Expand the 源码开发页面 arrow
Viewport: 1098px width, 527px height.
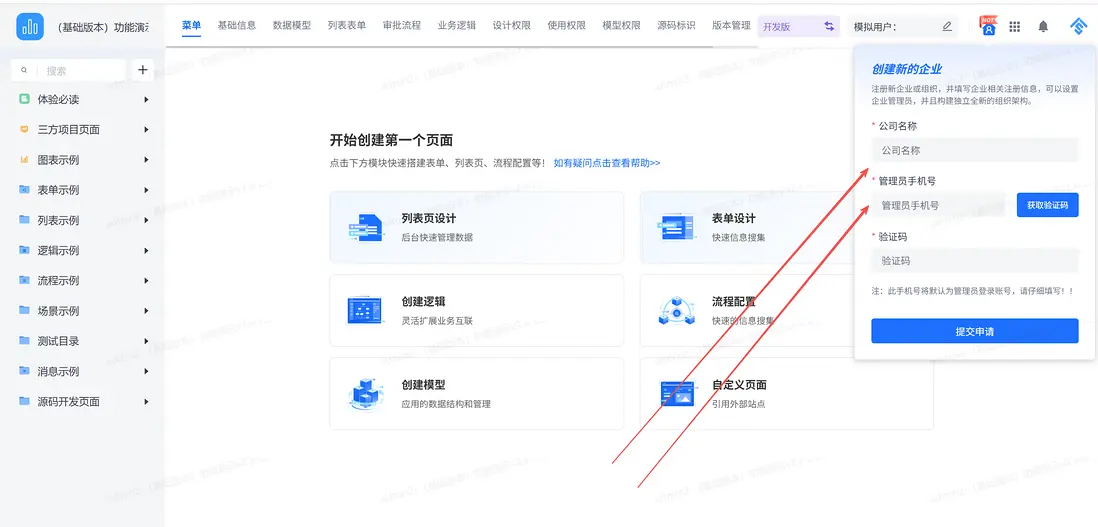[x=146, y=402]
